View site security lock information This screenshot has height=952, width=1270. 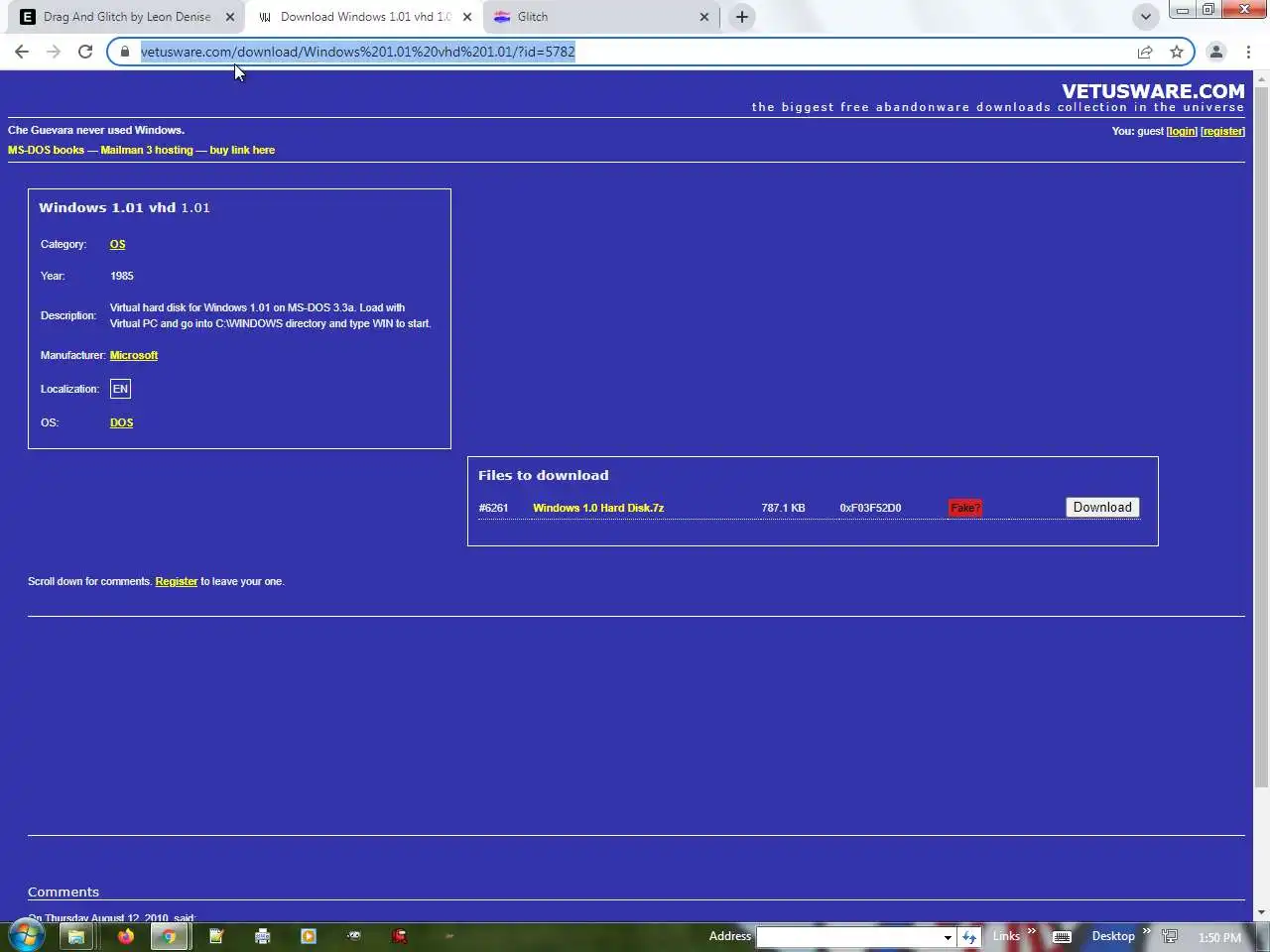tap(125, 52)
